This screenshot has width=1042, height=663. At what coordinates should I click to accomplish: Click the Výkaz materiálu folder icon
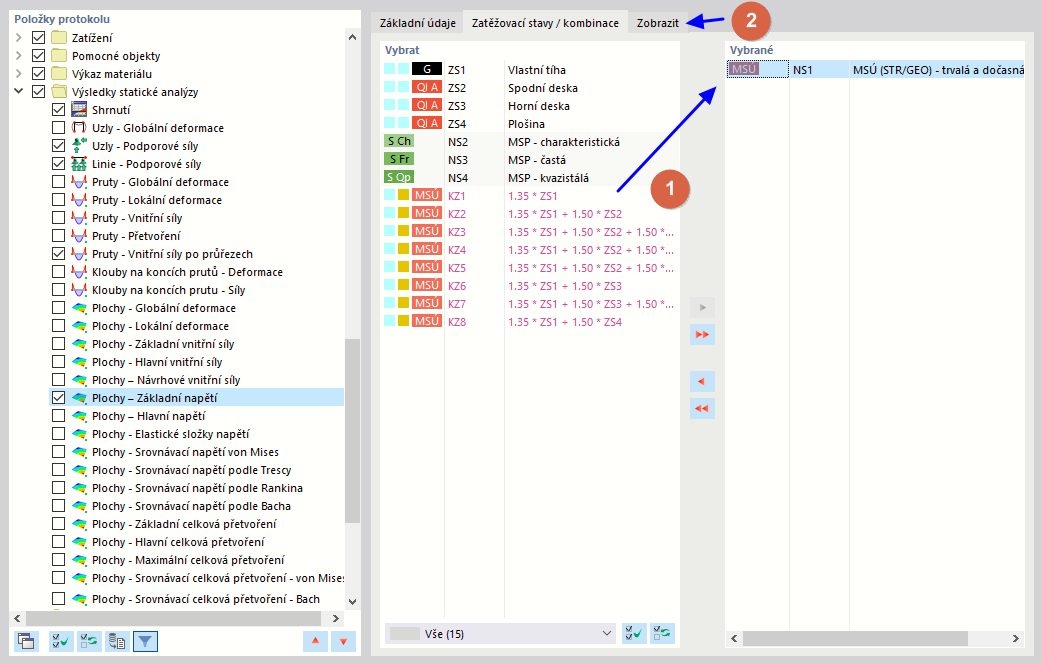pyautogui.click(x=59, y=73)
